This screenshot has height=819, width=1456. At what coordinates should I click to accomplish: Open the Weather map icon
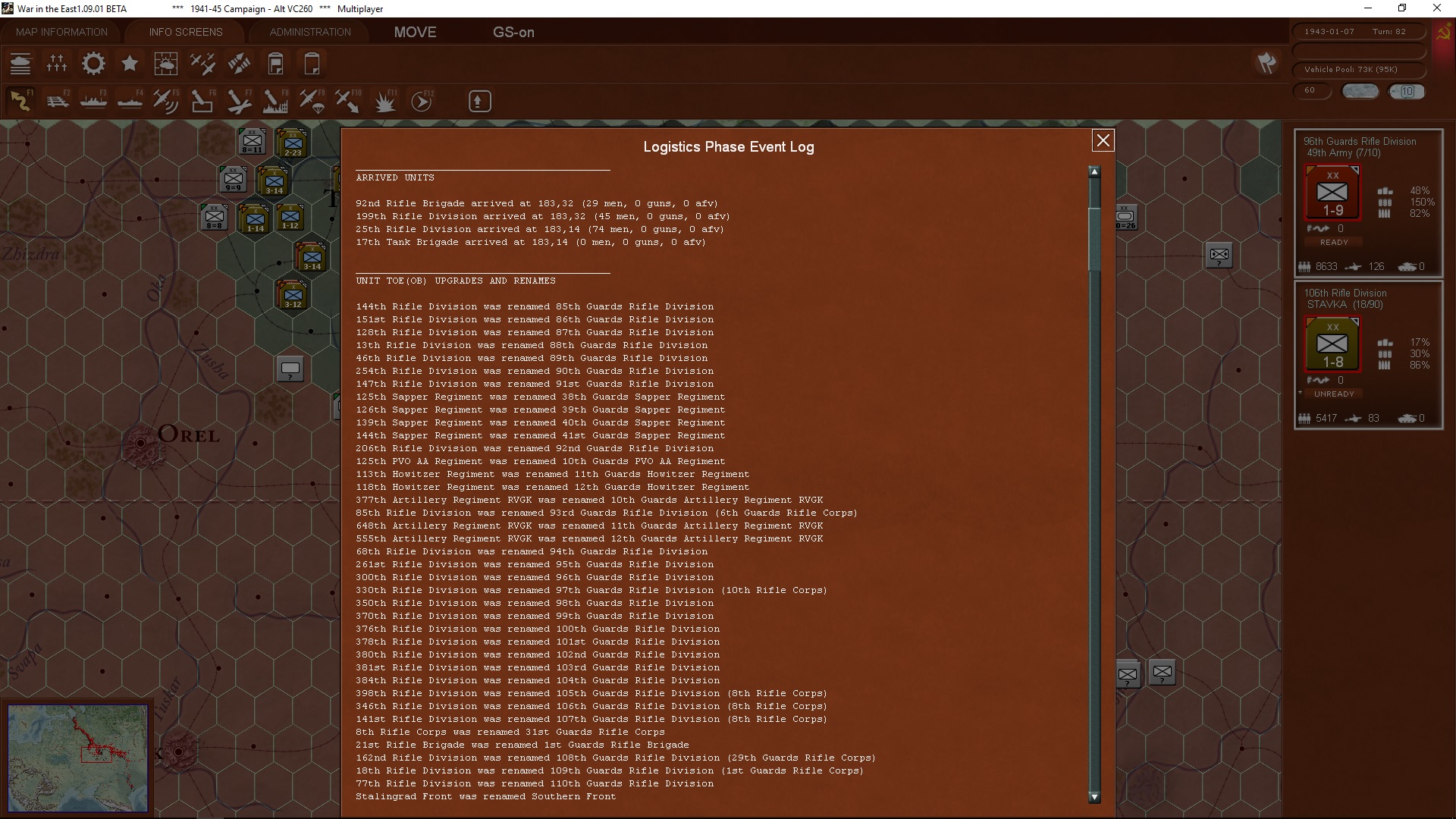coord(165,64)
